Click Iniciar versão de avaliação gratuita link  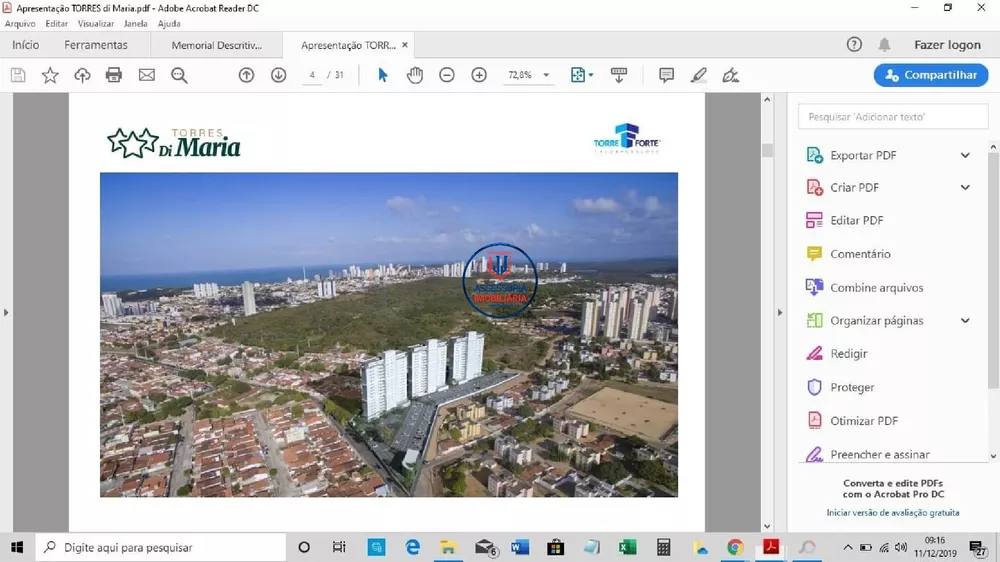point(893,513)
